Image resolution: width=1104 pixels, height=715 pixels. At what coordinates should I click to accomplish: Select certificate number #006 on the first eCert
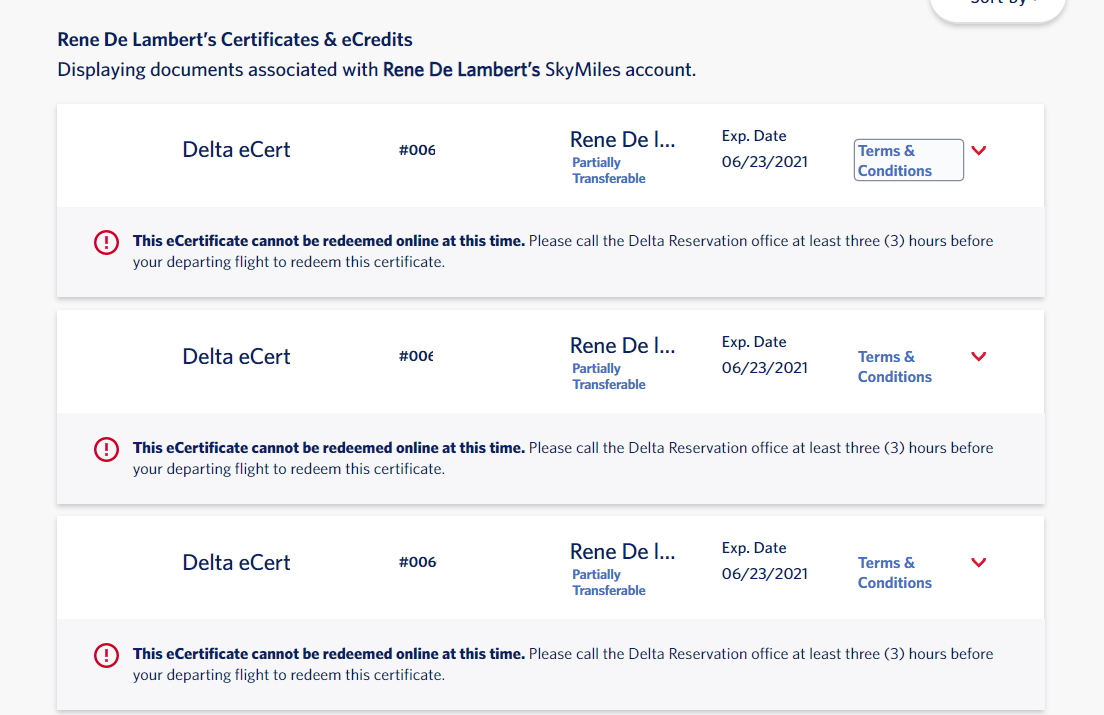[418, 150]
